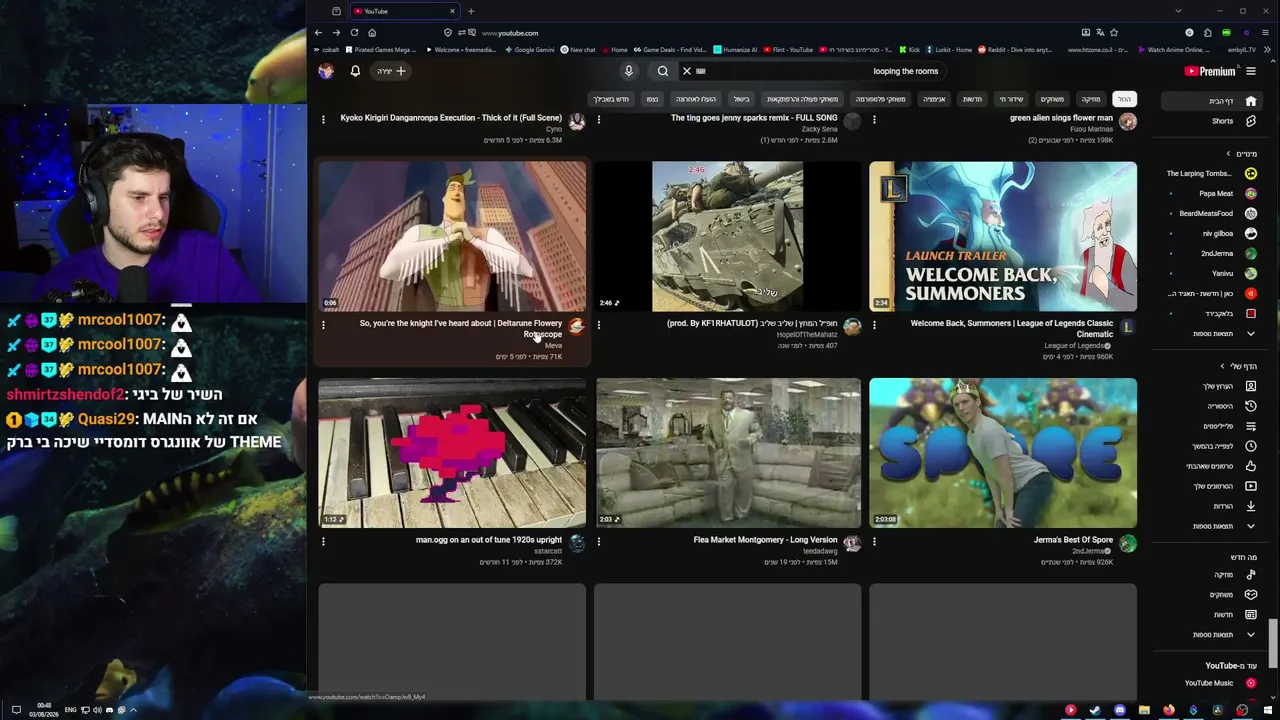Open the options menu for the Welcome Back, Summoners video
The height and width of the screenshot is (720, 1280).
[874, 325]
